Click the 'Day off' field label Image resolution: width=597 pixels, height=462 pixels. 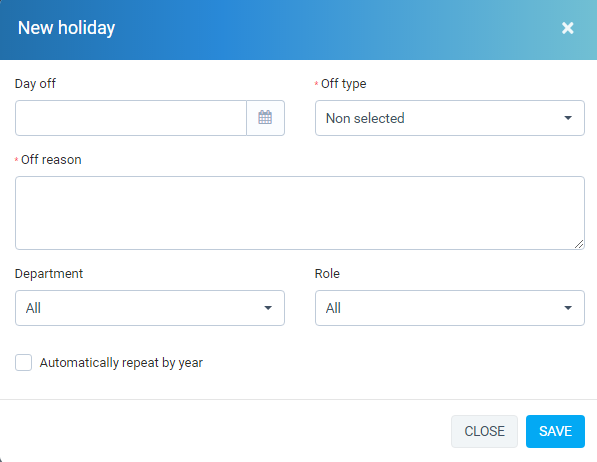[x=35, y=83]
